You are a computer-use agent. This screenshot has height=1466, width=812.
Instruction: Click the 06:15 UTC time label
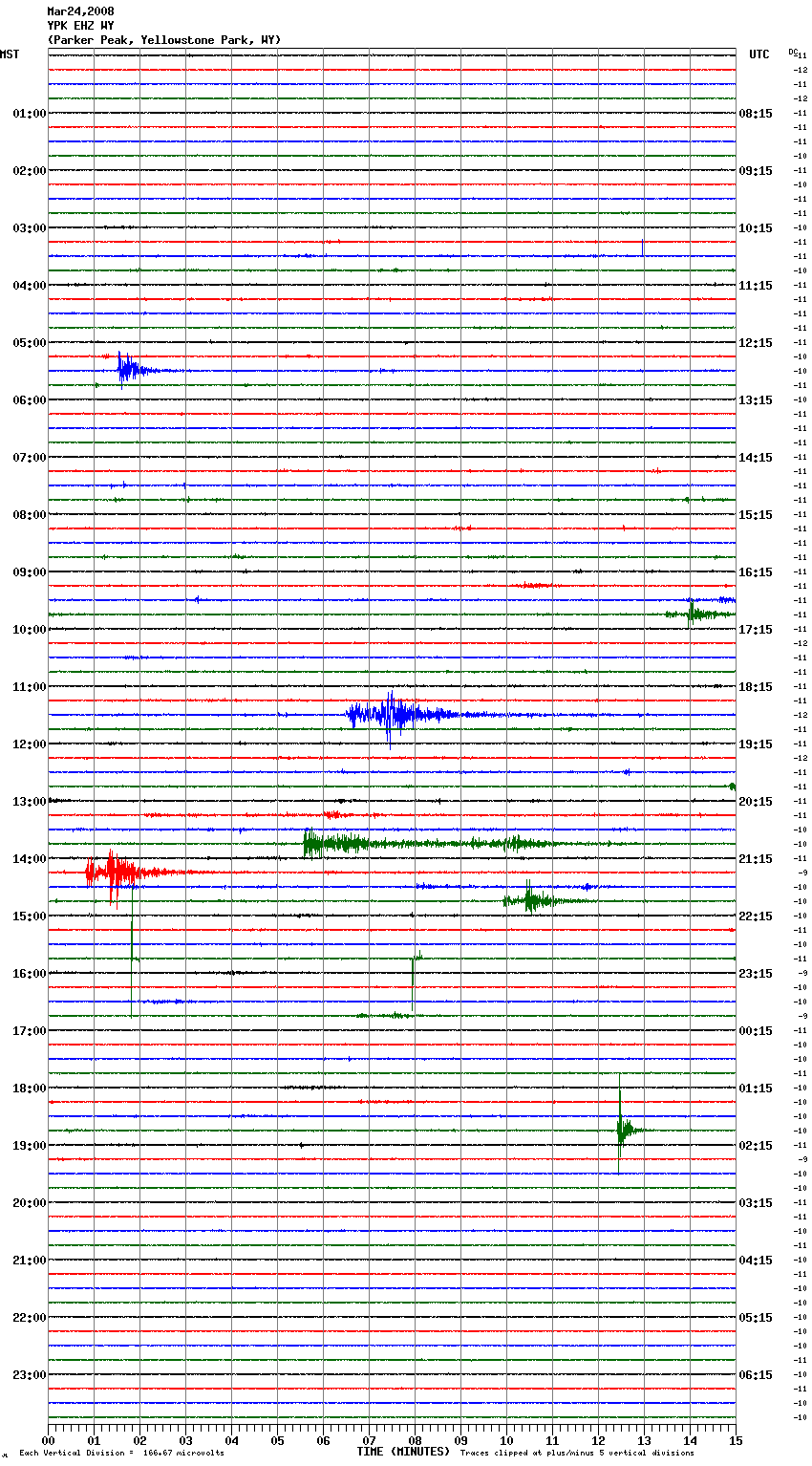coord(756,1375)
